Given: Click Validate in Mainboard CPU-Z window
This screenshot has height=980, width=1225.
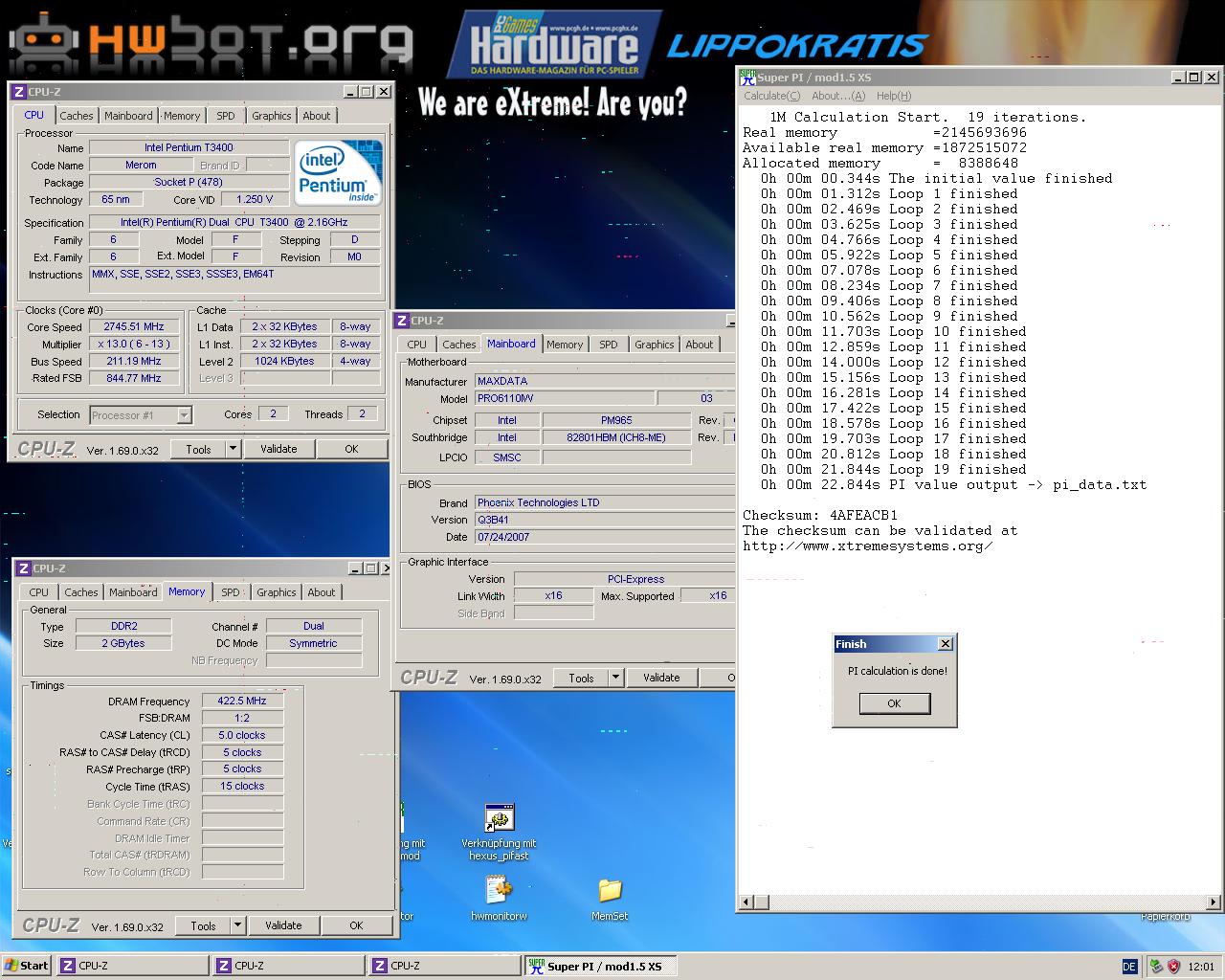Looking at the screenshot, I should 661,678.
